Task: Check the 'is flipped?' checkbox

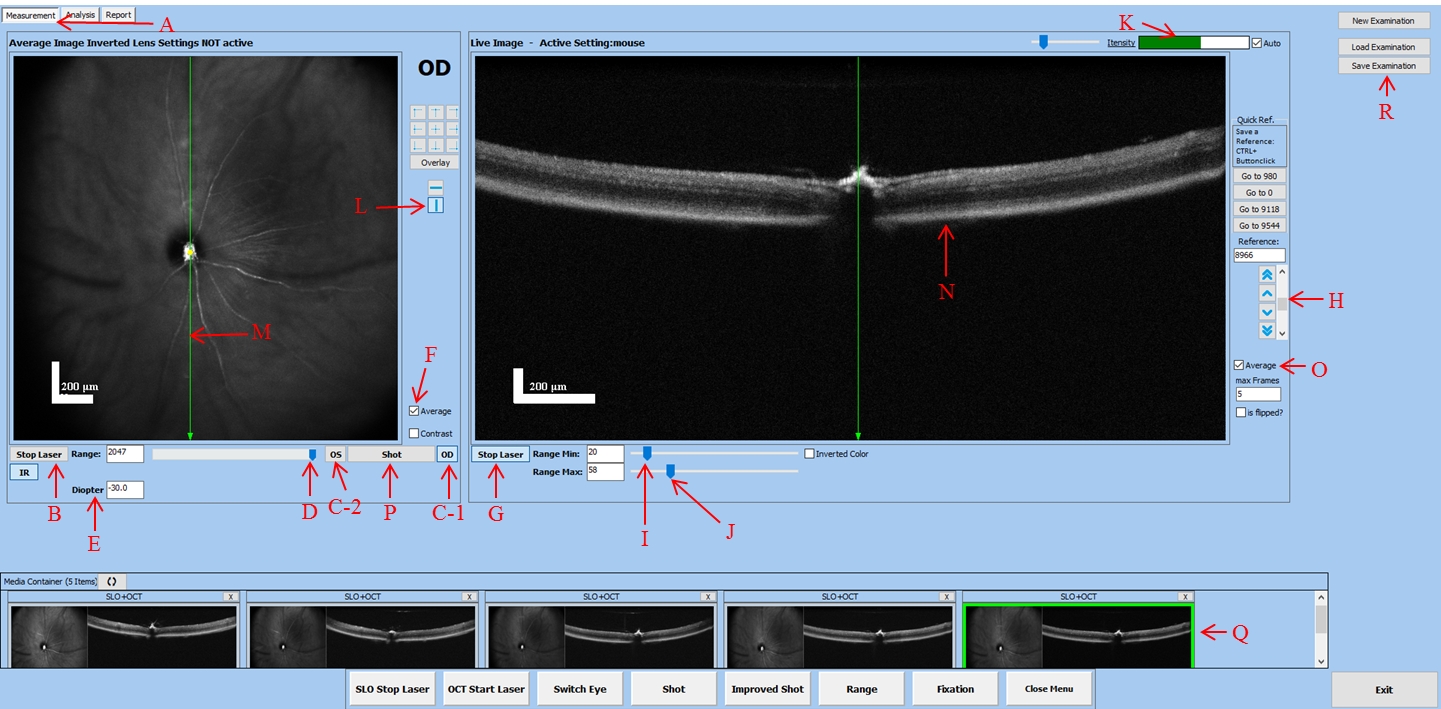Action: coord(1241,412)
